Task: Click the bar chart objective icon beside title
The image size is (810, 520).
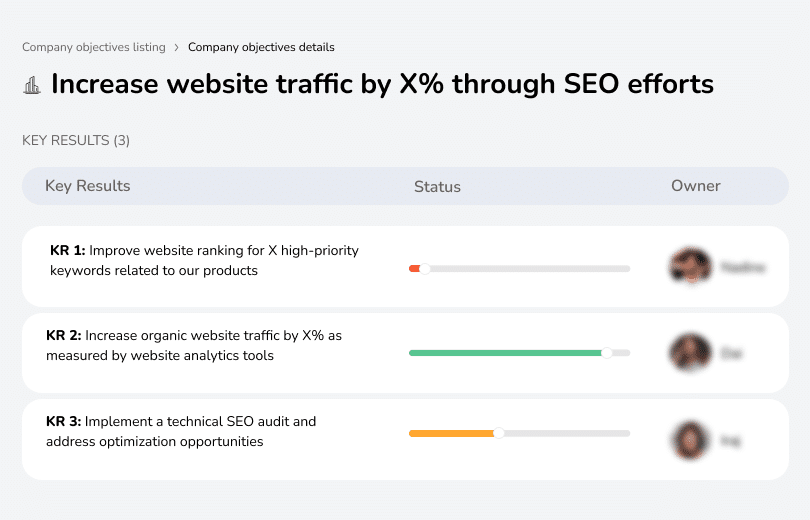Action: click(x=31, y=85)
